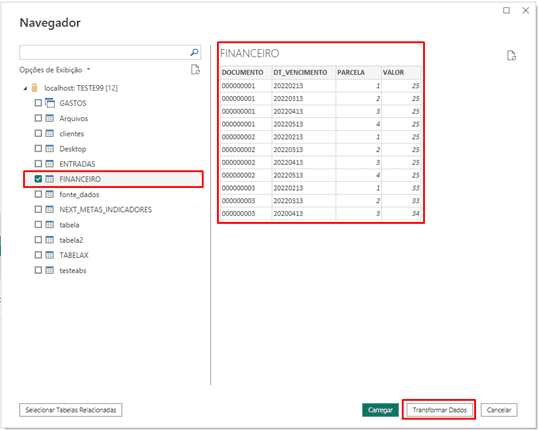The height and width of the screenshot is (430, 538).
Task: Check the TABELAX checkbox
Action: click(x=38, y=255)
